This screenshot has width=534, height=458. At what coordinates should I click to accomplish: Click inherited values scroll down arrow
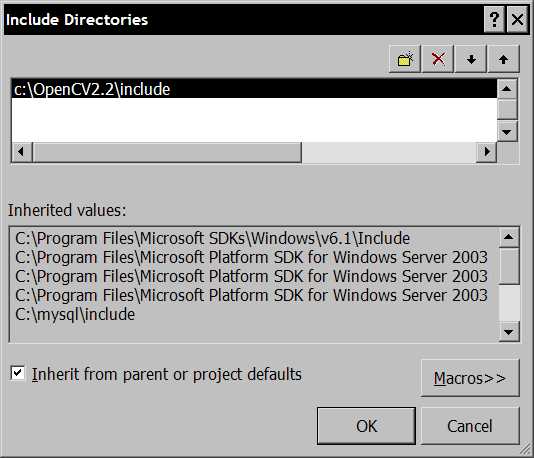pos(509,332)
